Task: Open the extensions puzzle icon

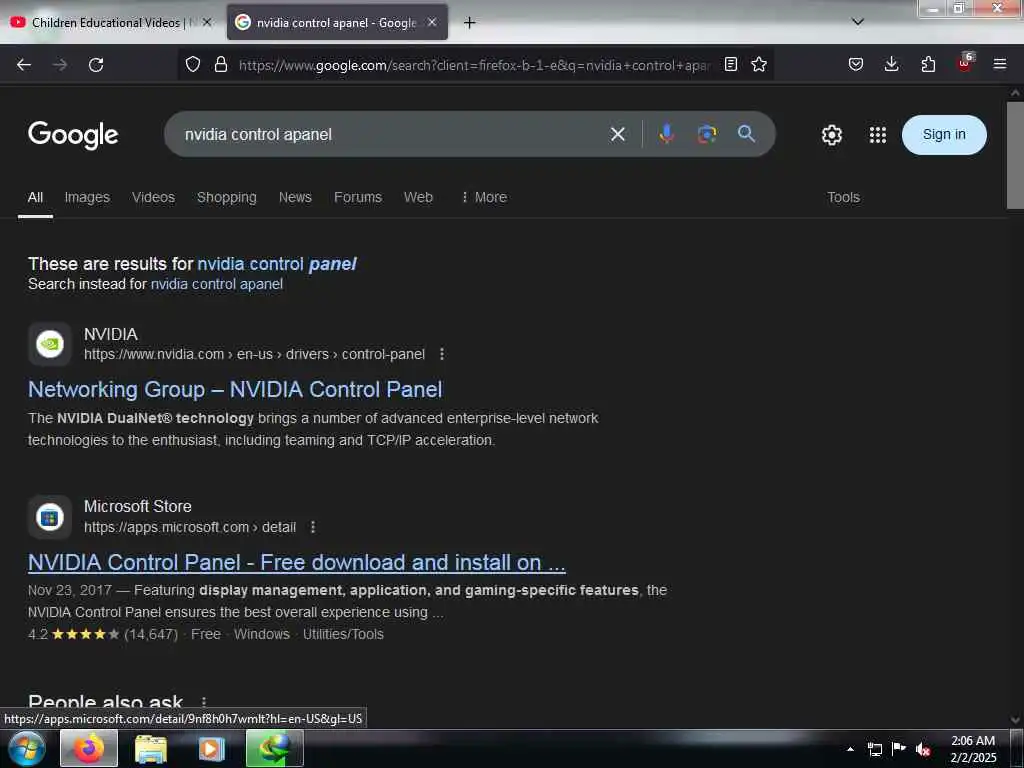Action: (928, 64)
